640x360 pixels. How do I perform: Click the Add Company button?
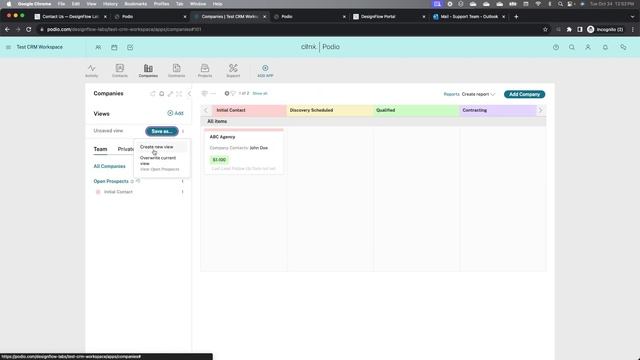coord(524,94)
